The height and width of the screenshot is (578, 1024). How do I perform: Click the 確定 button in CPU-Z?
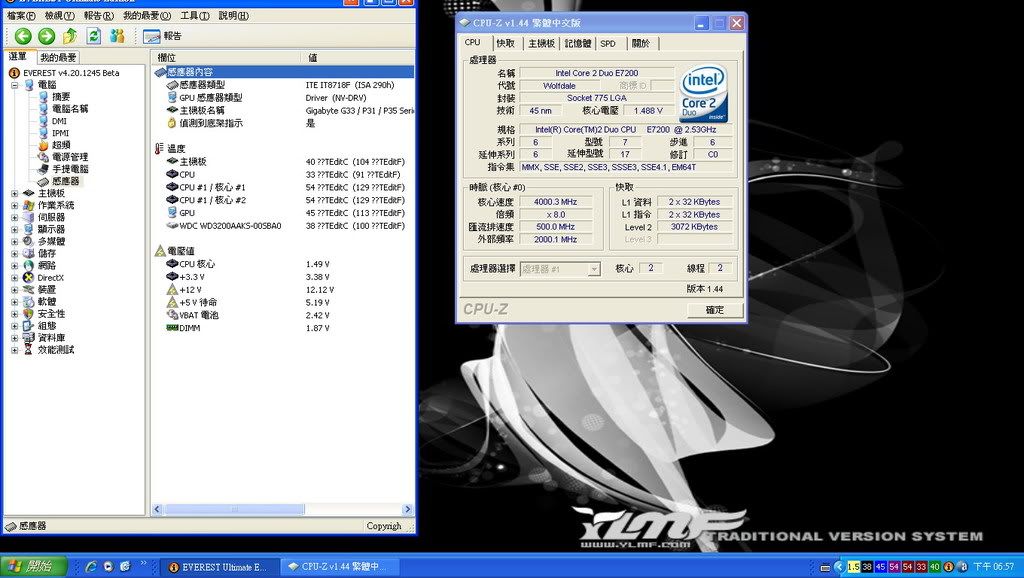(715, 310)
